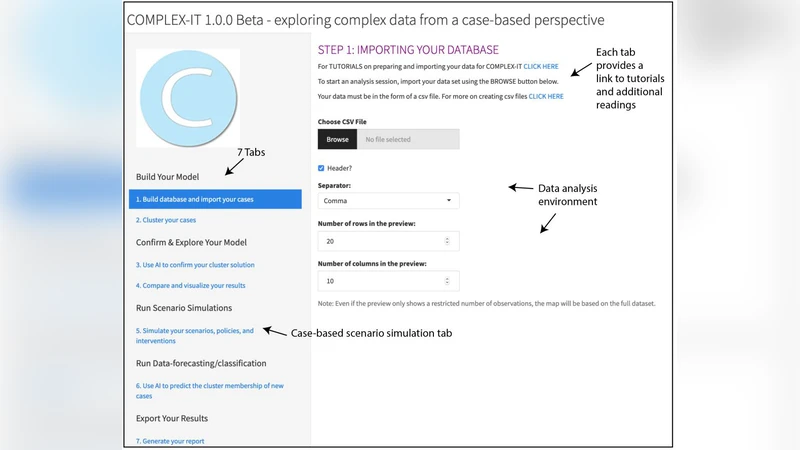Click the 'No file selected' file field
Screen dimensions: 800x450
[407, 139]
